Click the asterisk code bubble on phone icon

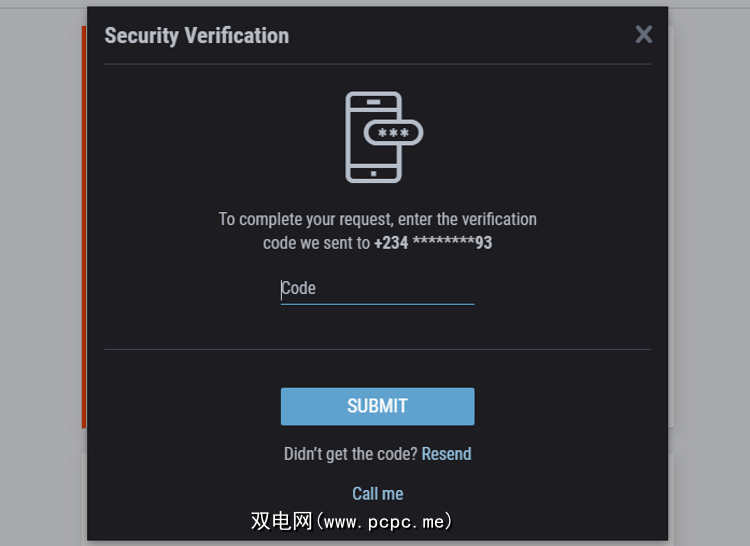click(x=394, y=133)
